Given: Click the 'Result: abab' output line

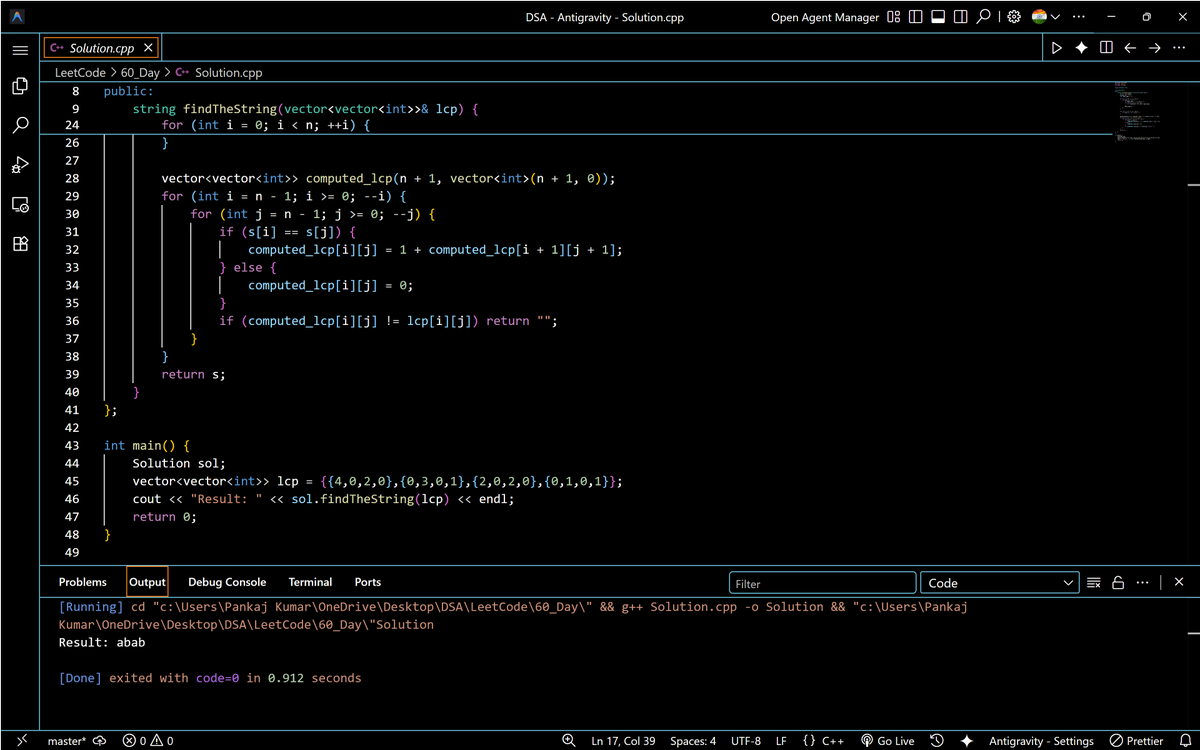Looking at the screenshot, I should click(102, 642).
